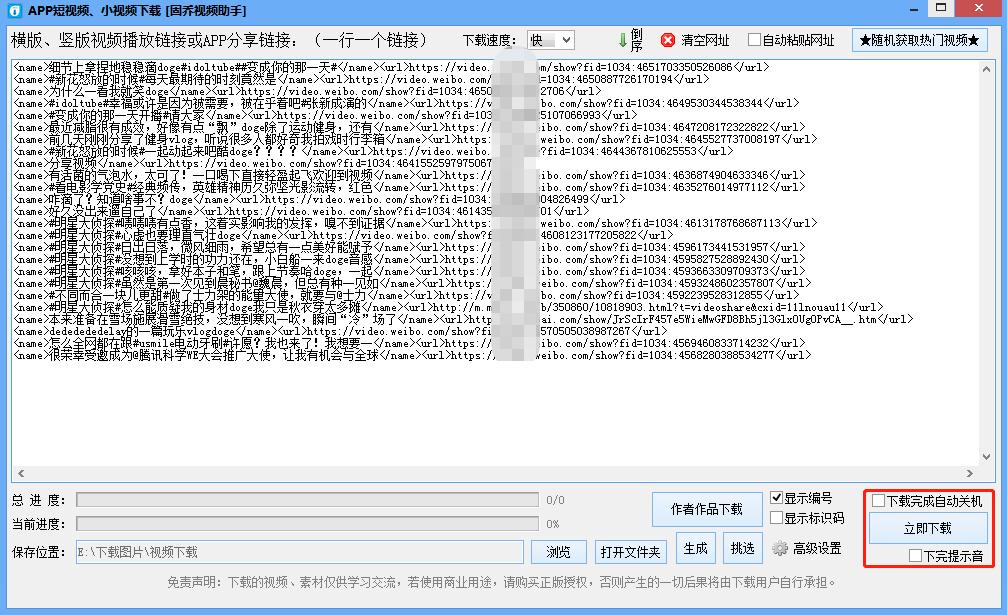Click the save location path field

click(300, 552)
